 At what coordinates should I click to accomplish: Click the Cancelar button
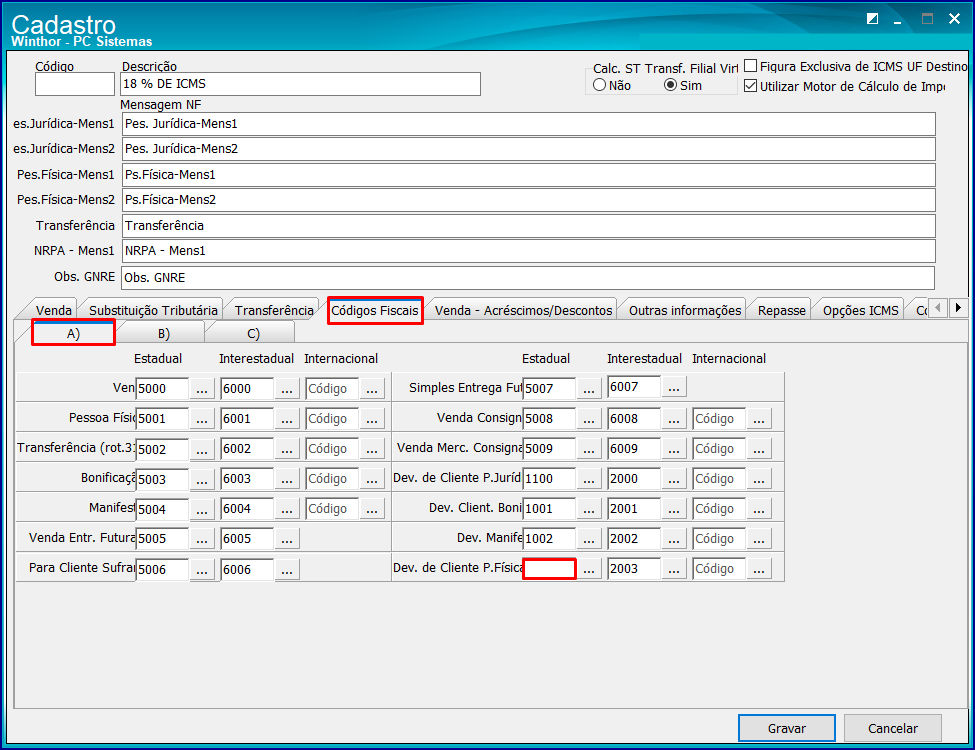pos(892,728)
